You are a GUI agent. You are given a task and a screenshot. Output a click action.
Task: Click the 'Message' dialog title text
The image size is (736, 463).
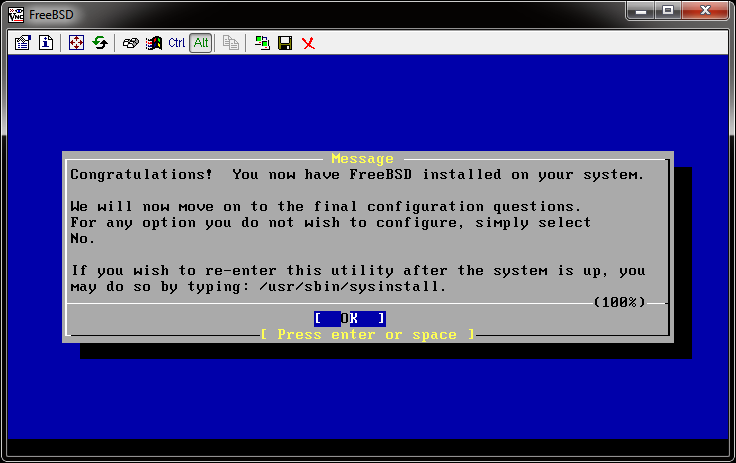[362, 159]
